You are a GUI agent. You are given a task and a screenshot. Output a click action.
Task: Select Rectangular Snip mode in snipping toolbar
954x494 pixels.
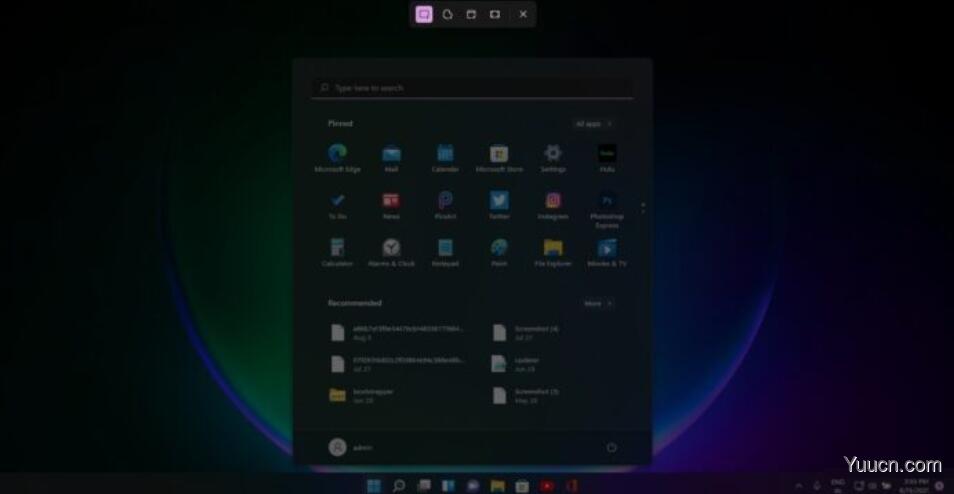[x=424, y=14]
